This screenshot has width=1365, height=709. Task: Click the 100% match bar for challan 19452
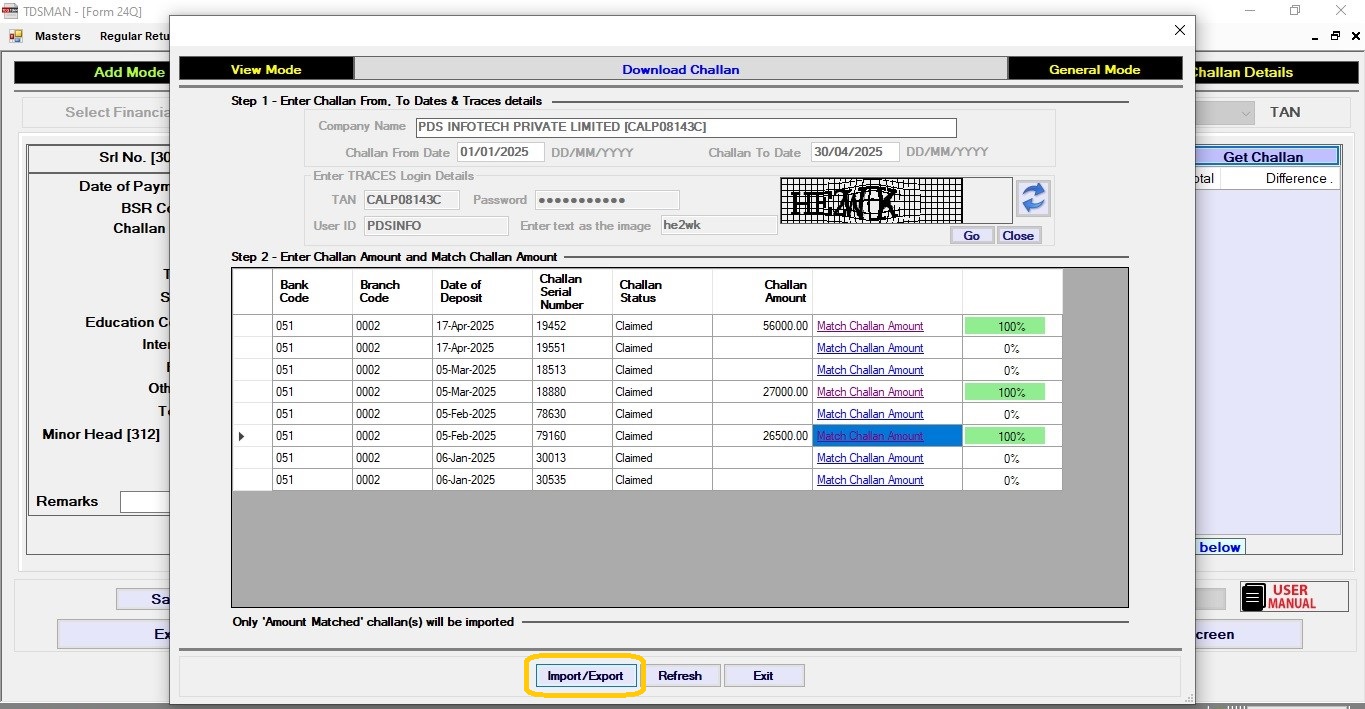click(x=1005, y=326)
